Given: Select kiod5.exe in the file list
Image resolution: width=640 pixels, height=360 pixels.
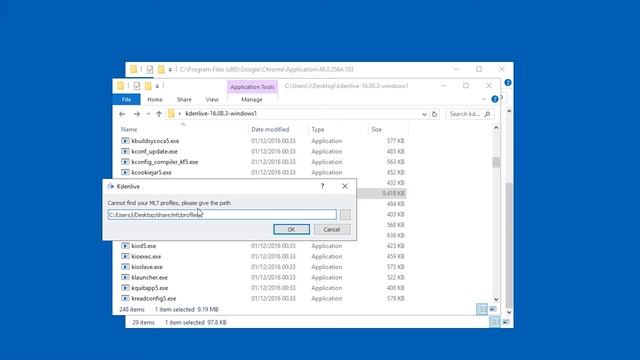Looking at the screenshot, I should (x=144, y=246).
